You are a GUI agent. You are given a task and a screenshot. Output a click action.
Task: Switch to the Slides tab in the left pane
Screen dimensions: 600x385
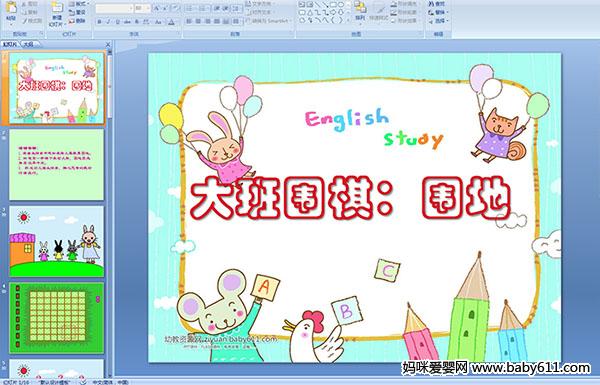(x=10, y=44)
